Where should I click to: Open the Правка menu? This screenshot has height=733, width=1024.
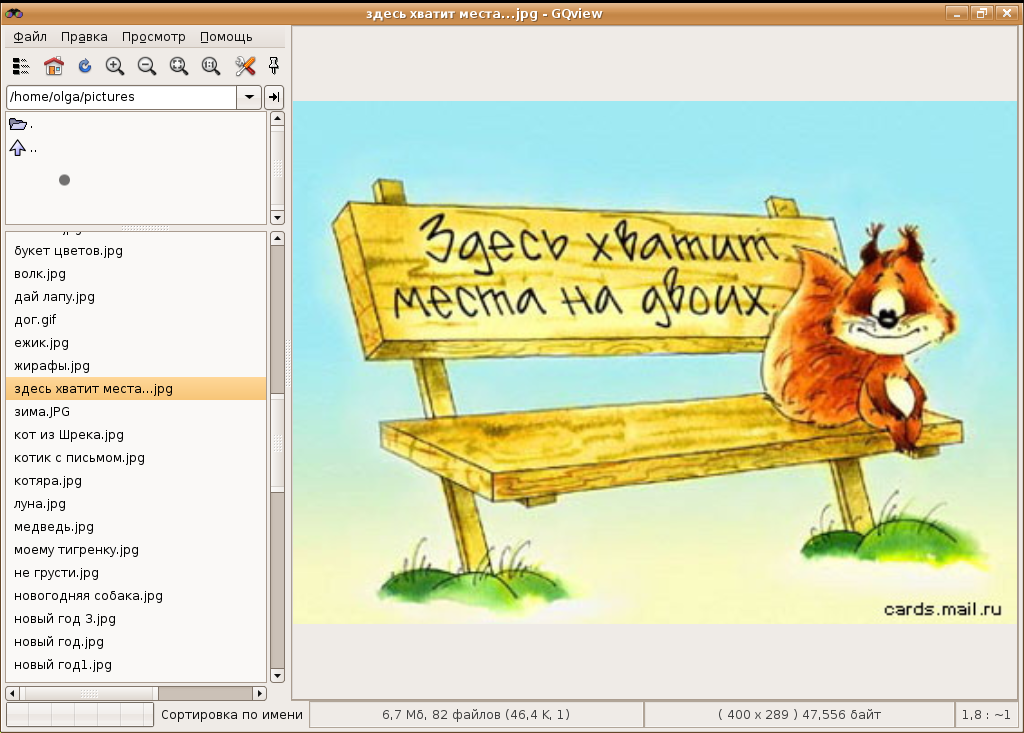pyautogui.click(x=84, y=37)
